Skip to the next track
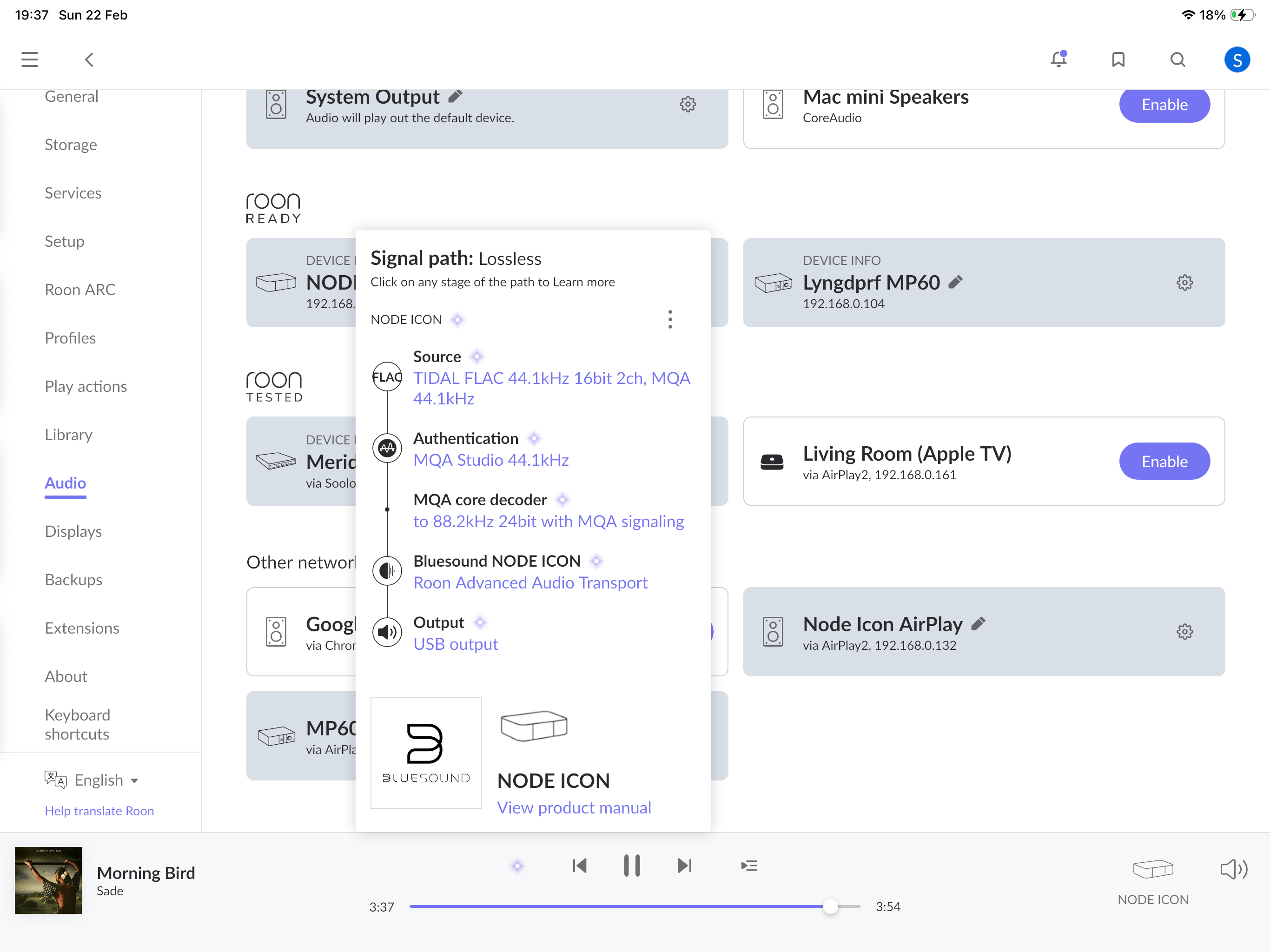Image resolution: width=1270 pixels, height=952 pixels. click(684, 865)
